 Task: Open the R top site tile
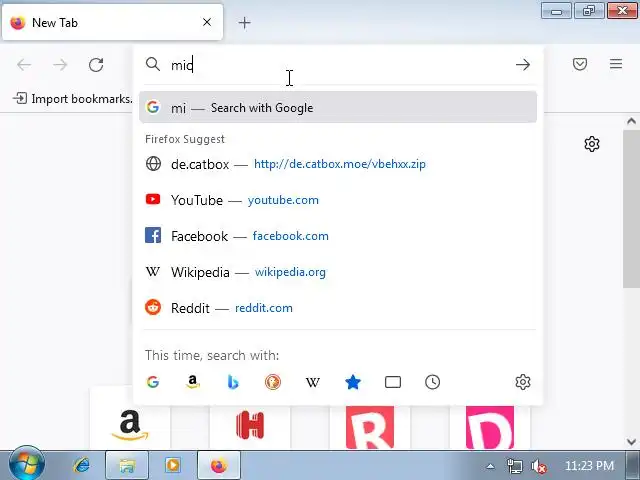[370, 427]
